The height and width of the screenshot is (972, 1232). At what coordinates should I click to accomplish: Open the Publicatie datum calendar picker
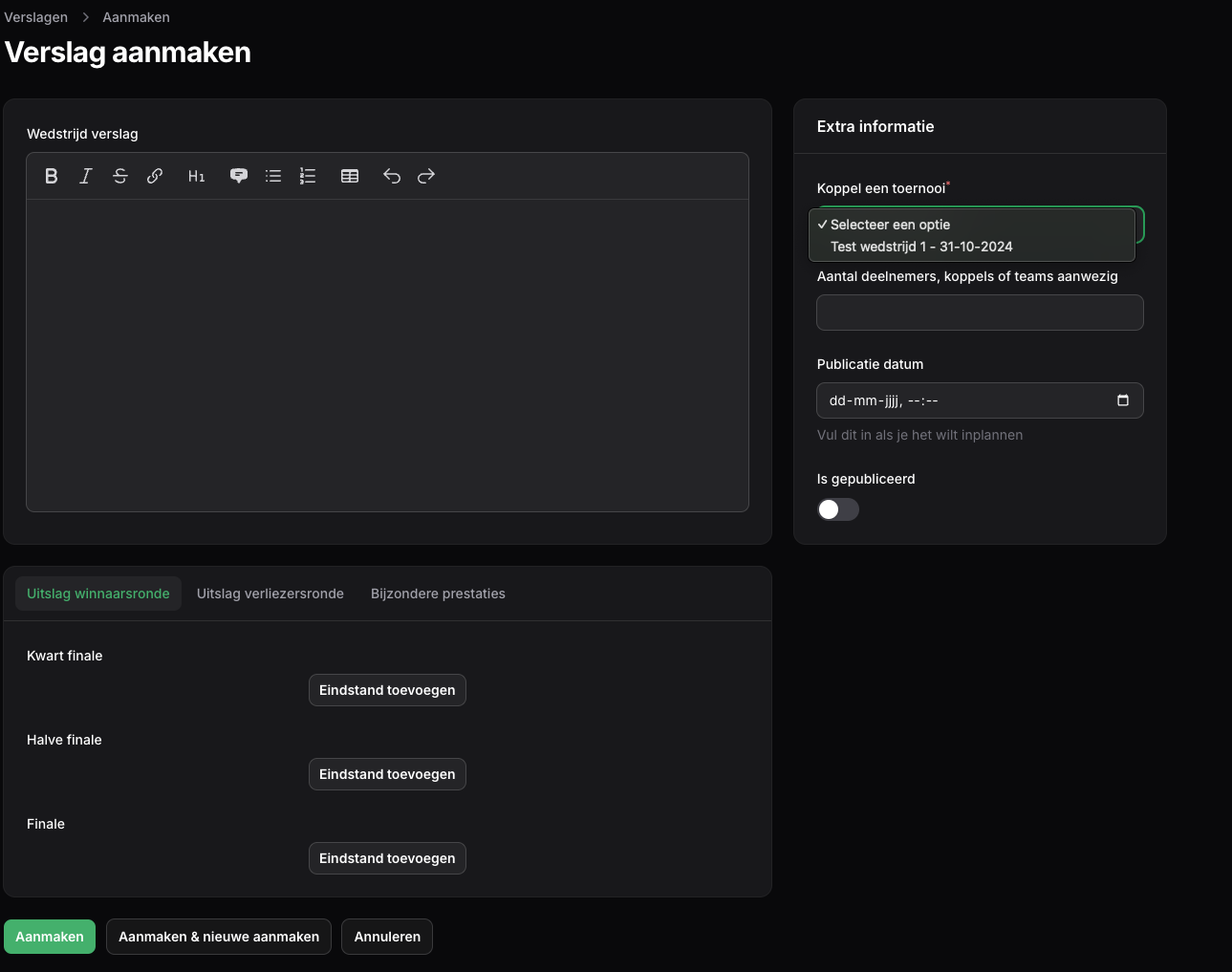pos(1123,400)
